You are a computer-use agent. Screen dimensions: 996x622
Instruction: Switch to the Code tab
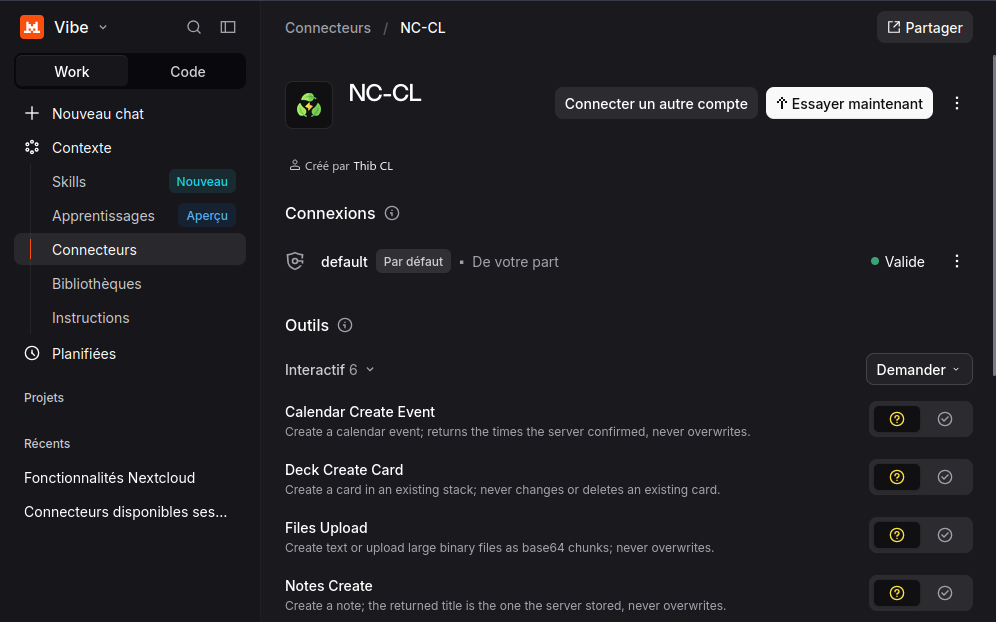tap(187, 71)
